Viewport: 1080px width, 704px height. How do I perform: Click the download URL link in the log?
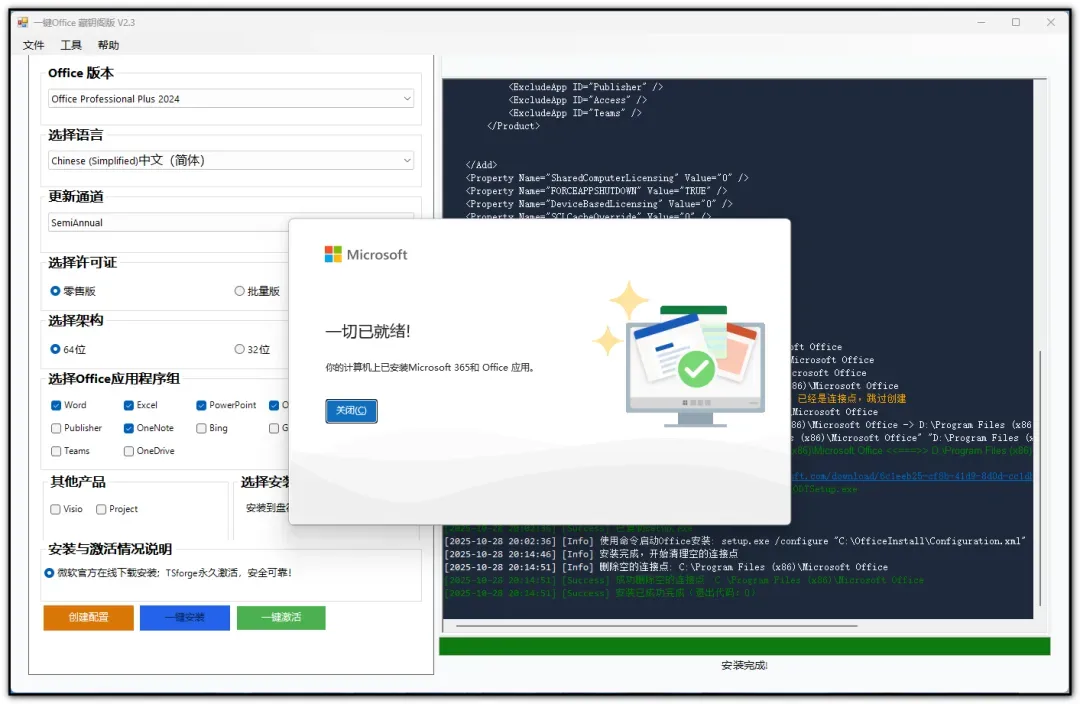point(911,476)
